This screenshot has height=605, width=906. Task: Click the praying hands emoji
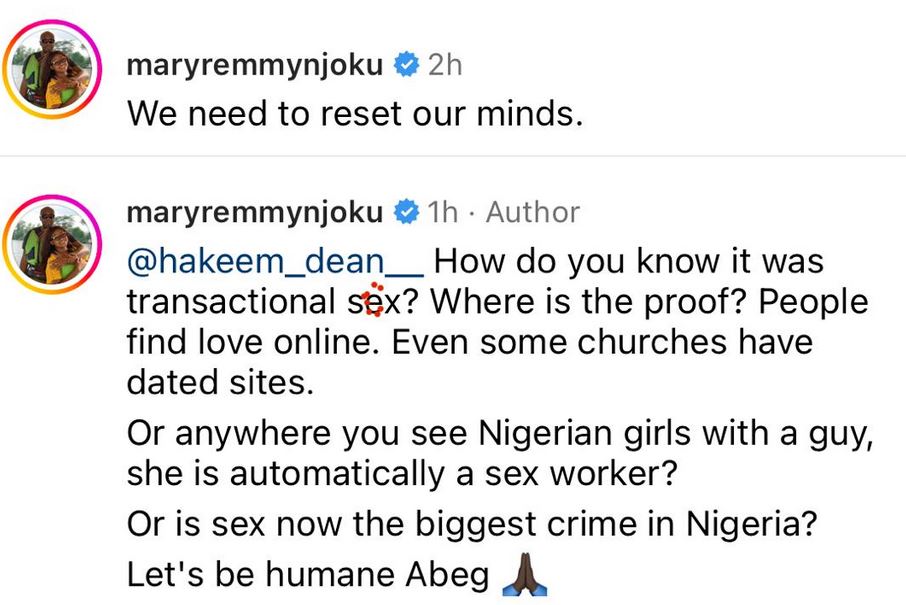coord(520,575)
